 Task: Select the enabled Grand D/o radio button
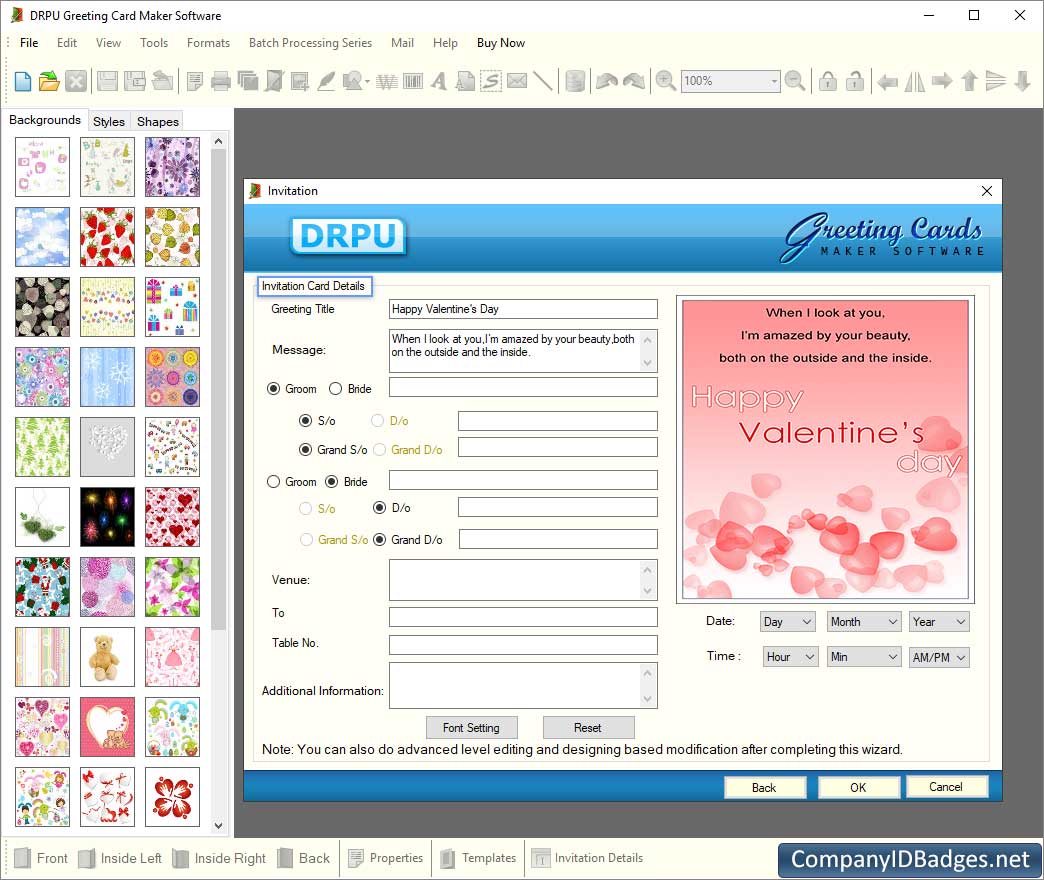point(380,540)
